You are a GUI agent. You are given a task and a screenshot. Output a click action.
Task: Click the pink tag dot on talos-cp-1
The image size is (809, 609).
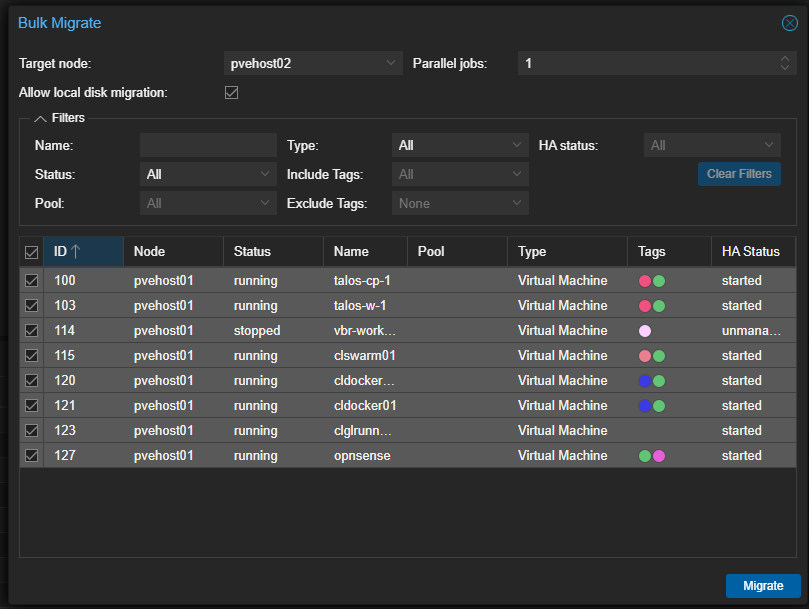[646, 280]
